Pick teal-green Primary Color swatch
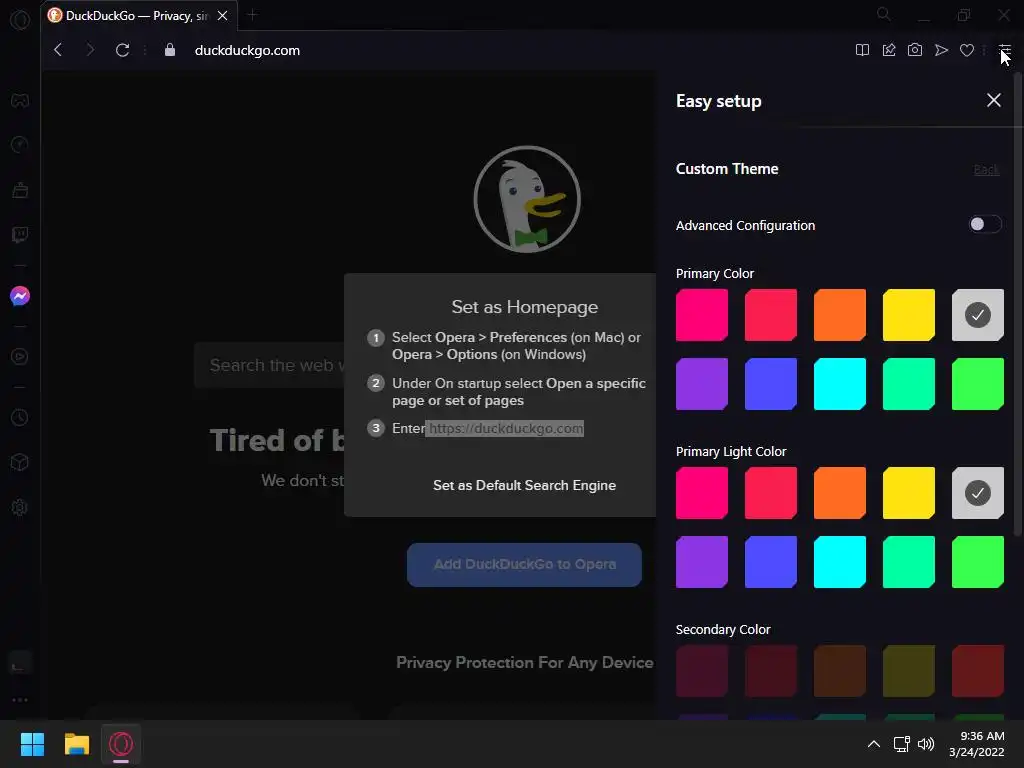 click(x=908, y=384)
